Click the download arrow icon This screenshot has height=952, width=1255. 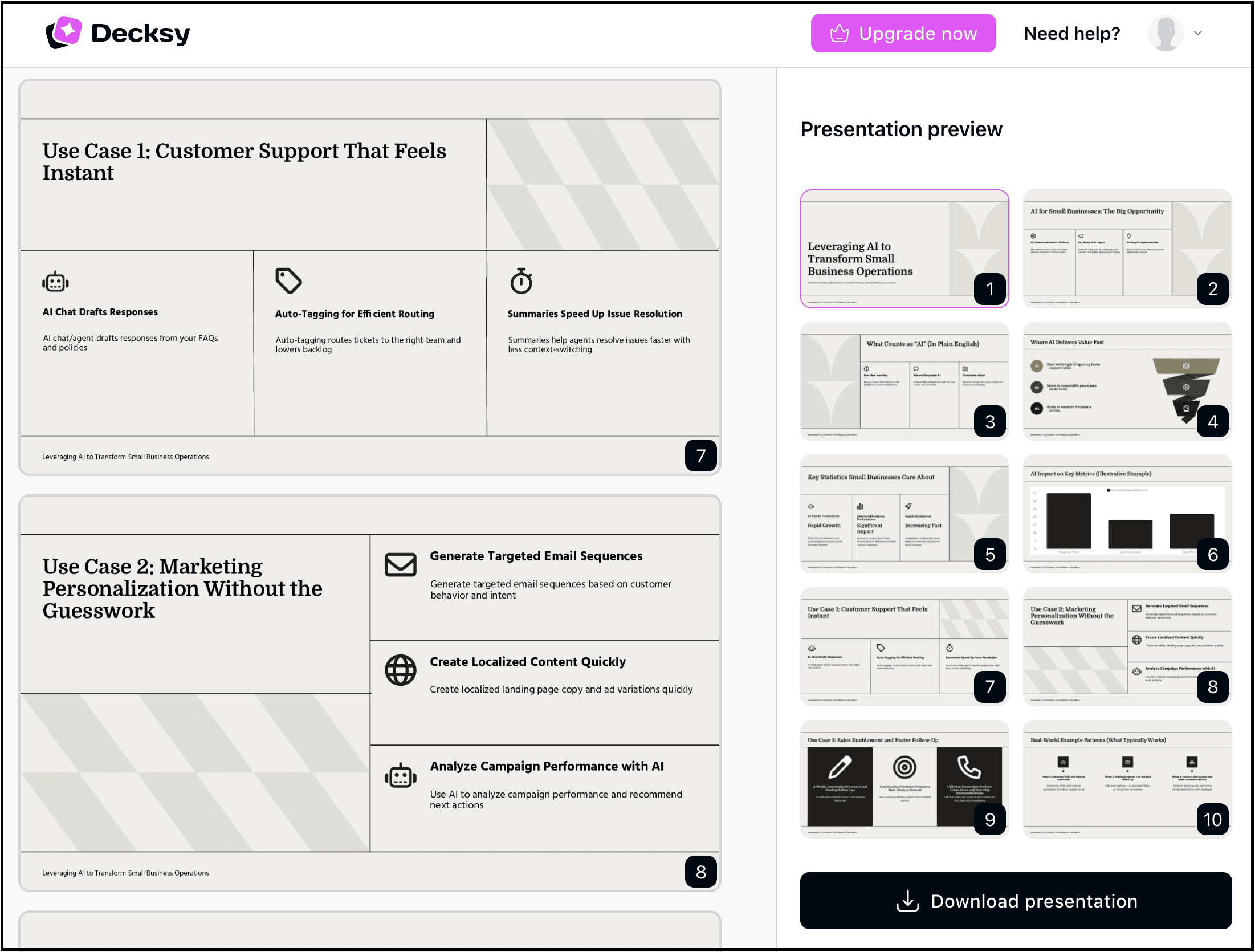coord(907,901)
